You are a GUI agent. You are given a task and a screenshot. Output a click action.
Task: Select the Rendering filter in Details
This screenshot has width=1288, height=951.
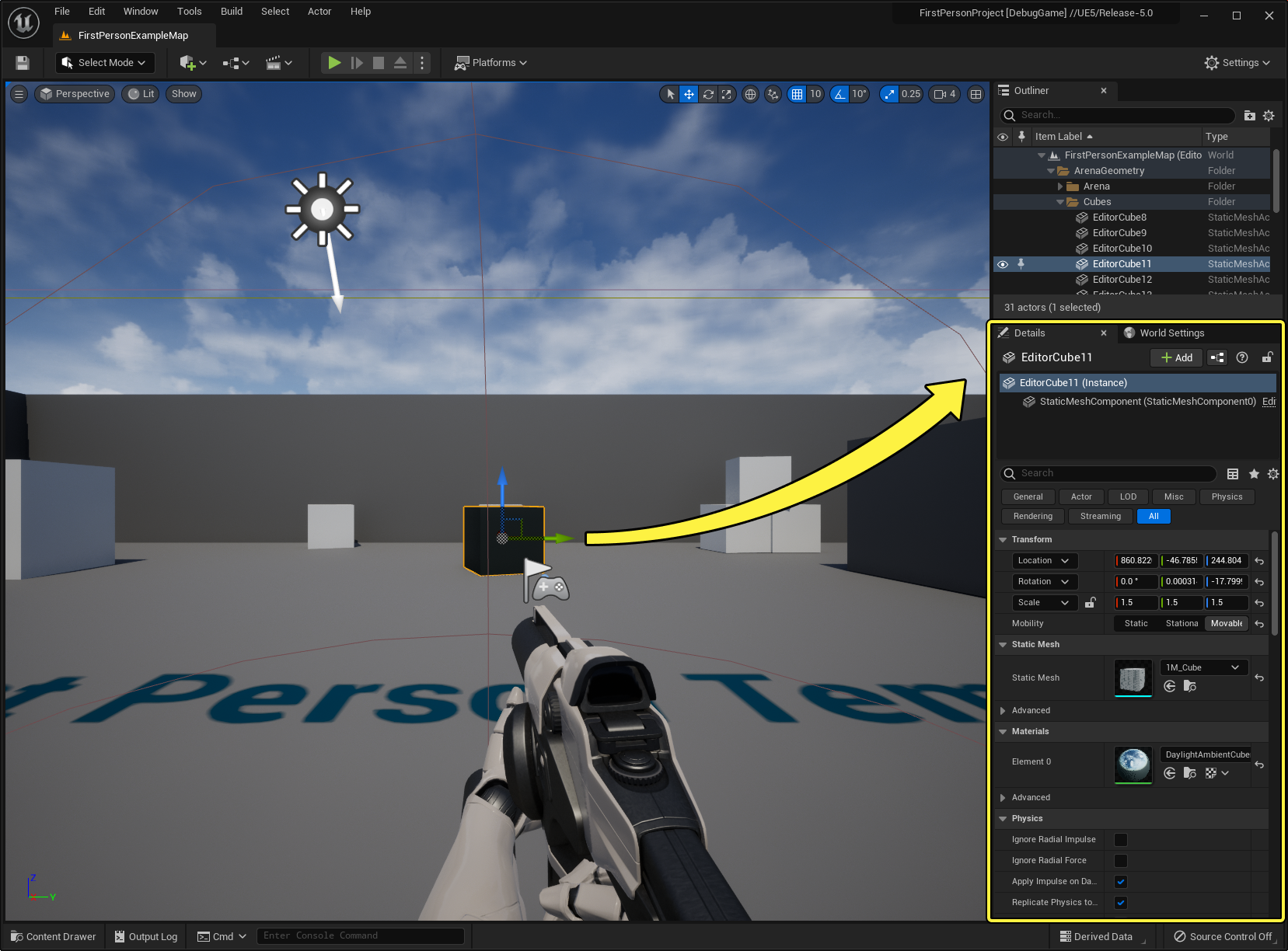(x=1033, y=517)
